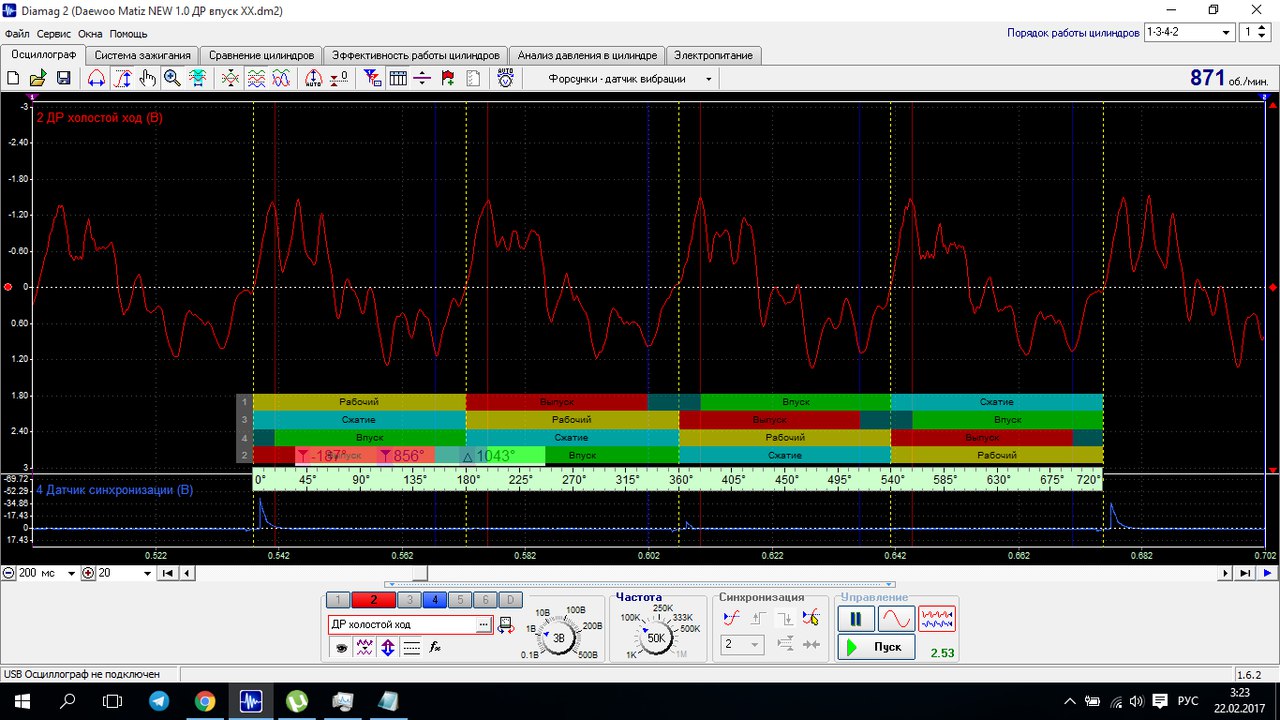The image size is (1280, 720).
Task: Open the Форсунки - датчик вибрации dropdown
Action: pos(709,79)
